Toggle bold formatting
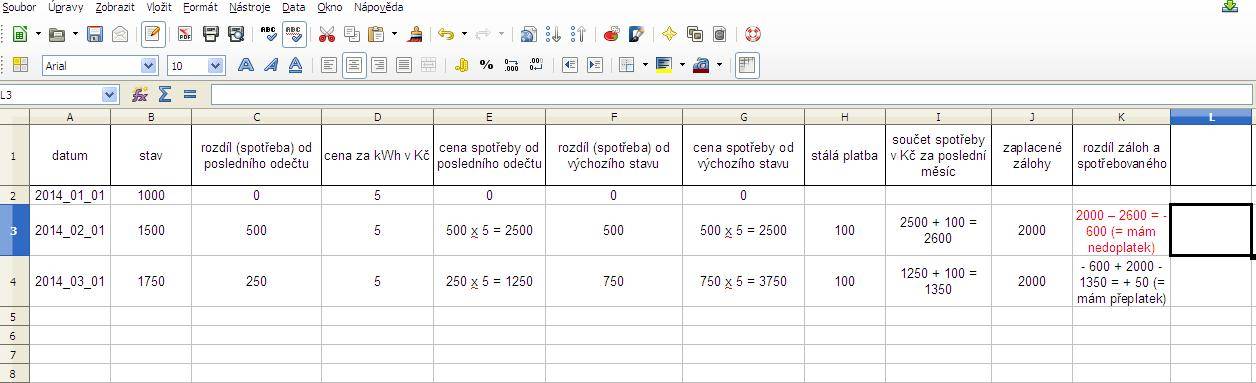Image resolution: width=1256 pixels, height=383 pixels. coord(246,65)
